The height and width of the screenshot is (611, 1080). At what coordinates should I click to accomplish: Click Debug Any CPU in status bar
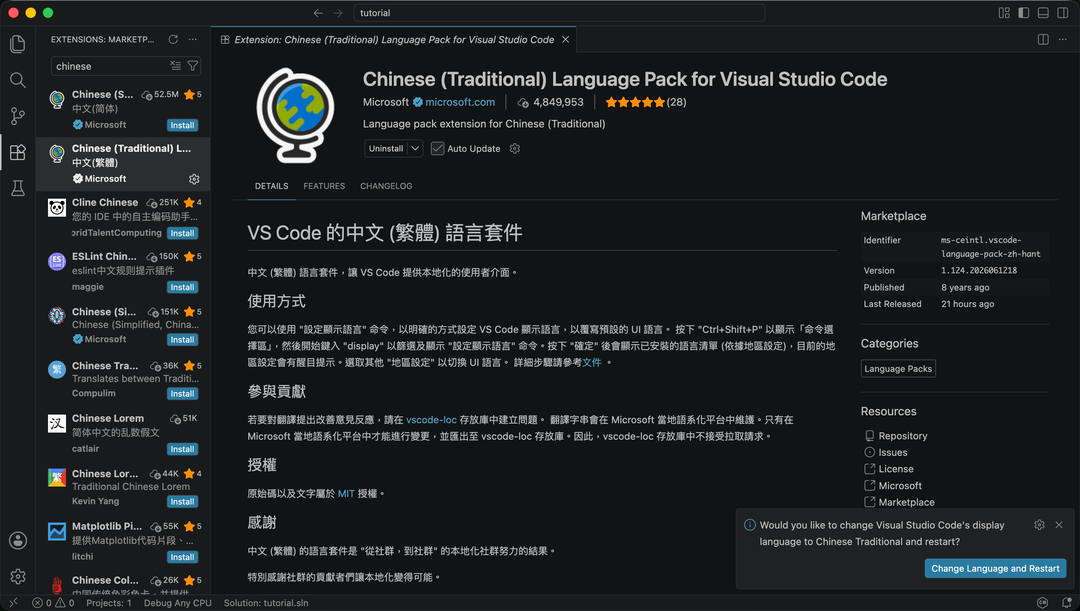point(178,603)
